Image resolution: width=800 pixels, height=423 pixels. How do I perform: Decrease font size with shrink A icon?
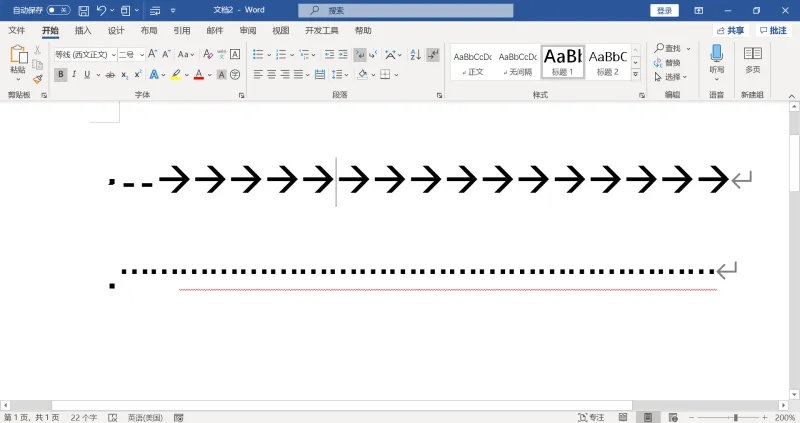[x=166, y=54]
